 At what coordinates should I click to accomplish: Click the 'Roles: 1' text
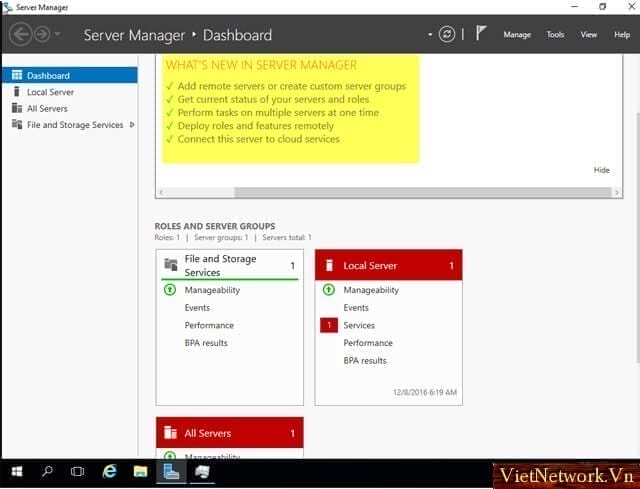167,237
